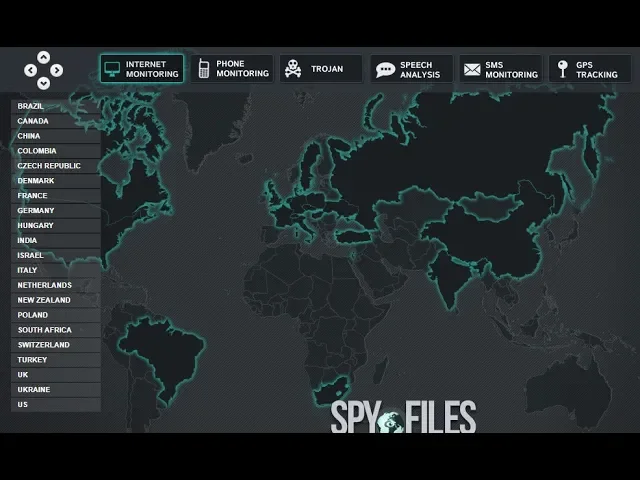
Task: Click highlighted India on the map
Action: [x=451, y=278]
